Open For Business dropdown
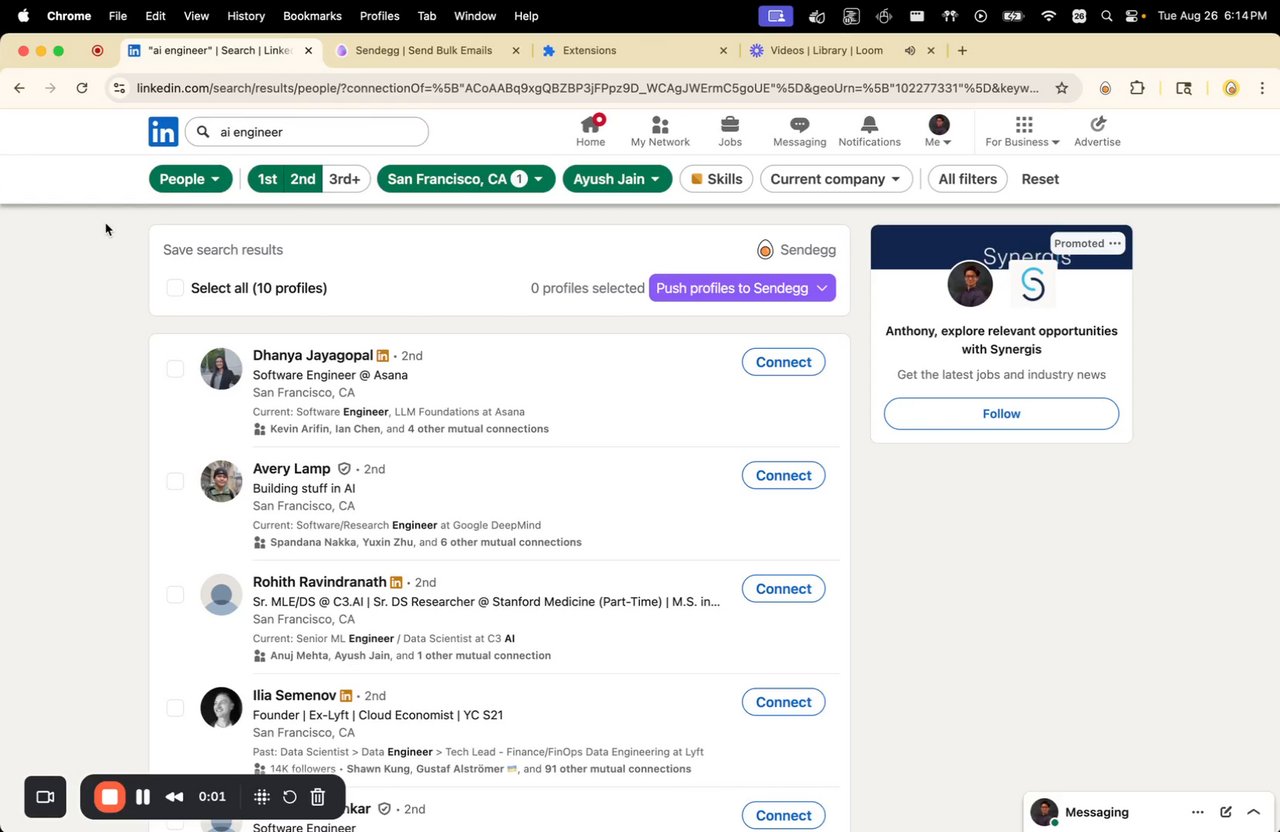Image resolution: width=1280 pixels, height=832 pixels. [x=1022, y=131]
